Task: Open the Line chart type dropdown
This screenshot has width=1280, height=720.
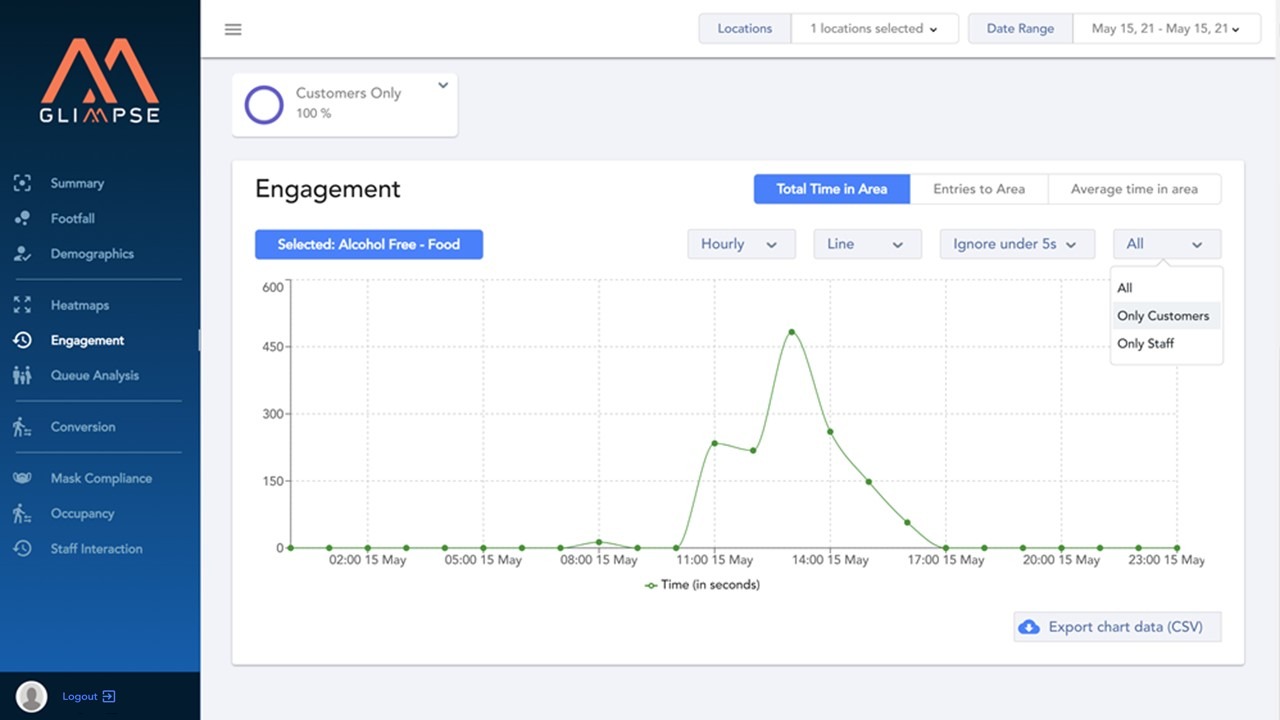Action: (867, 243)
